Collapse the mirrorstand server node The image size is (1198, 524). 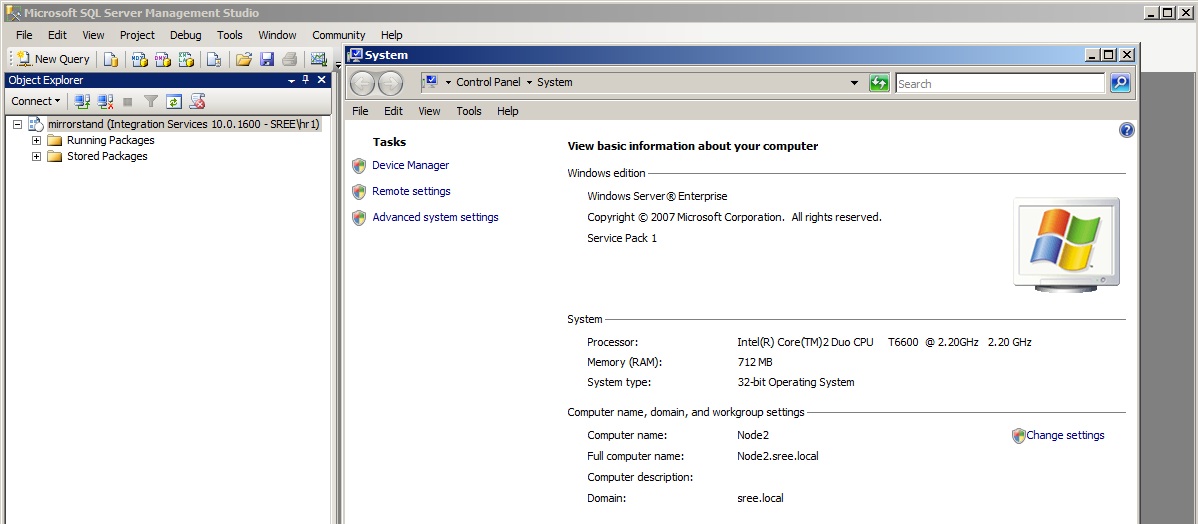(x=18, y=125)
